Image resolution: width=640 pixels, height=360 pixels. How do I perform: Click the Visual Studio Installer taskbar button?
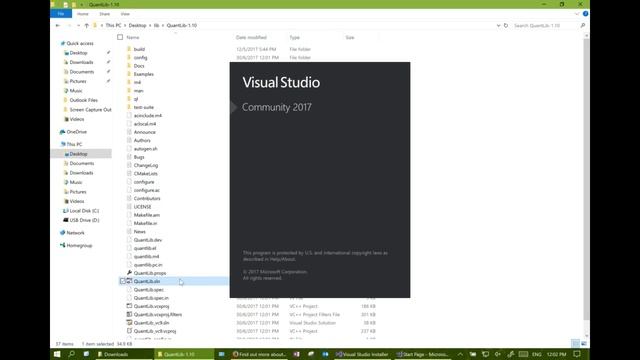[x=362, y=354]
